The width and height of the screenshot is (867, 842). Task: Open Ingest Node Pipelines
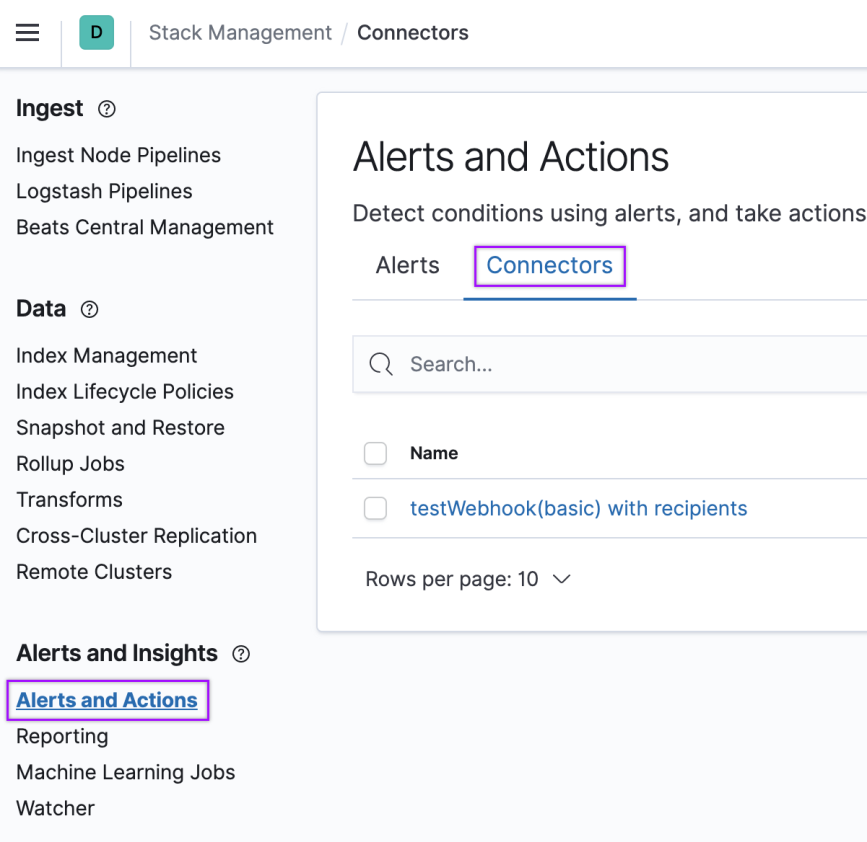click(x=118, y=155)
